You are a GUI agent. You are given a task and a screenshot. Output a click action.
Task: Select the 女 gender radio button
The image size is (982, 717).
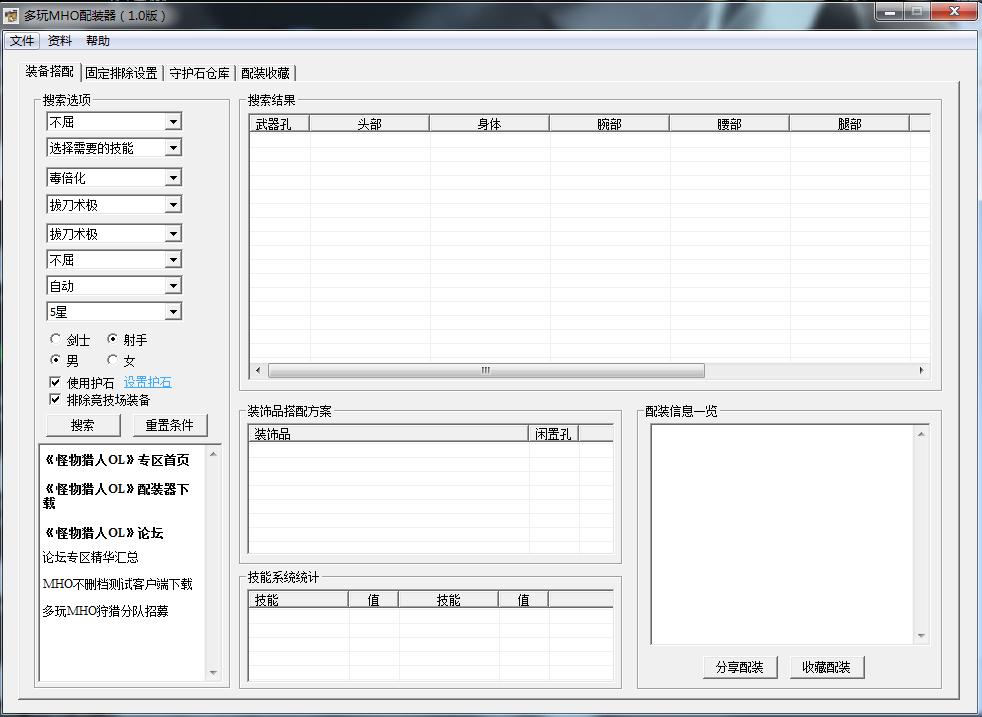coord(112,361)
